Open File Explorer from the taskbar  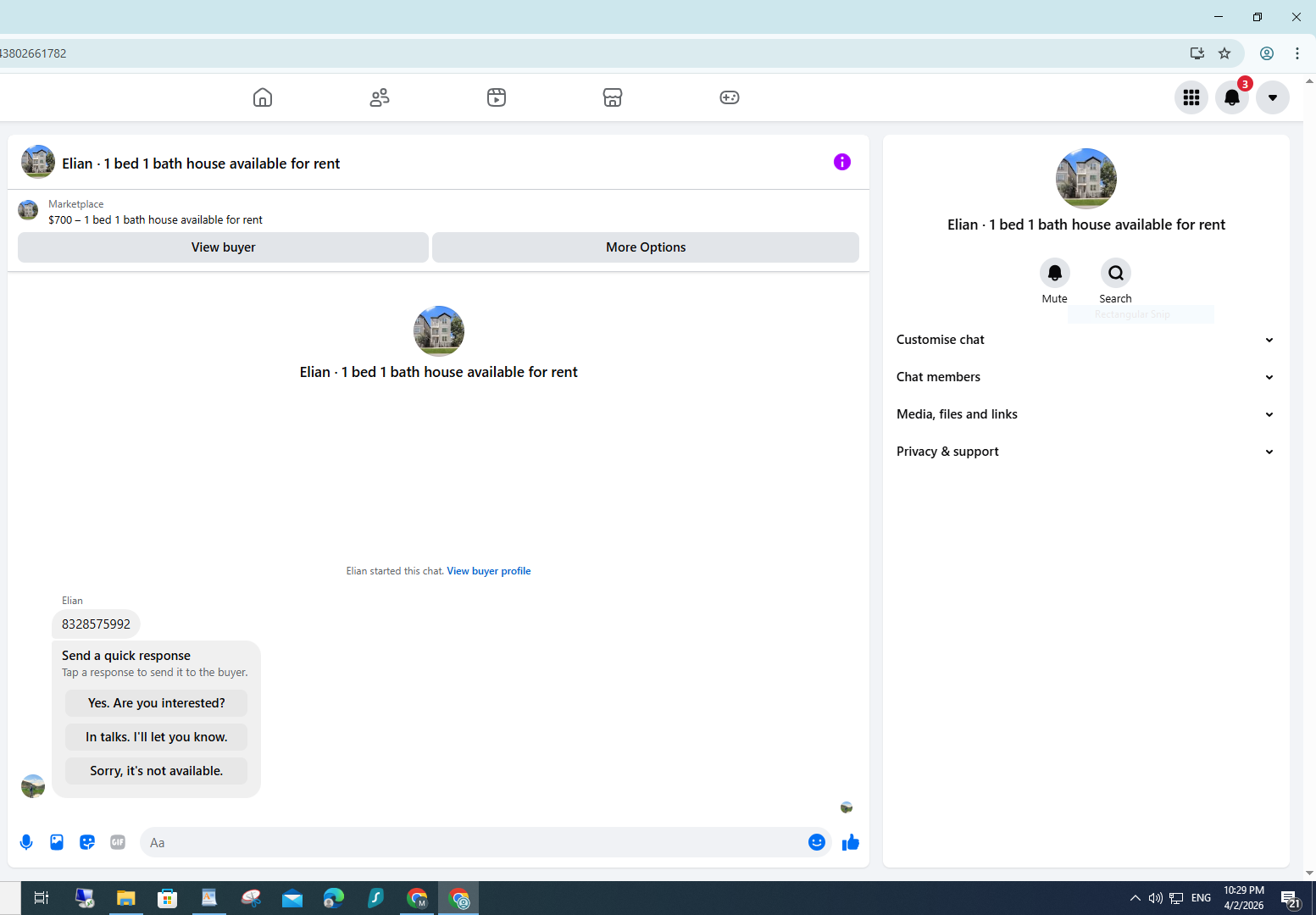[126, 898]
